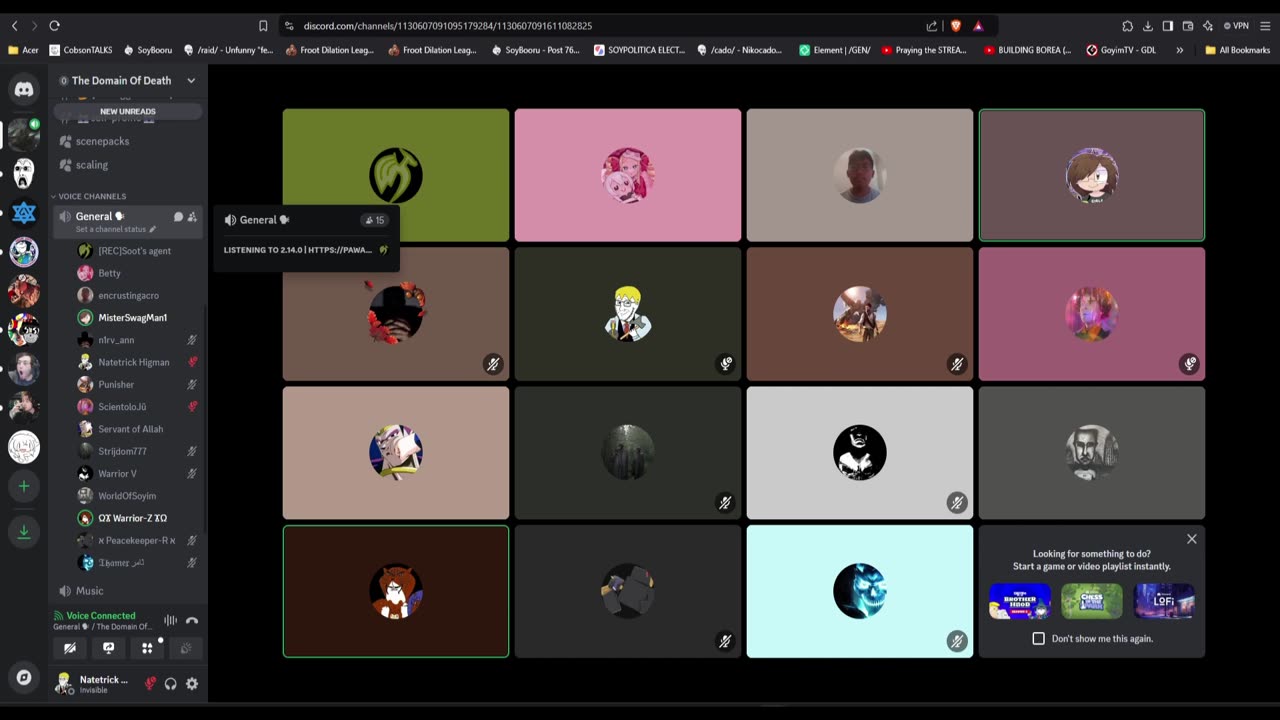The image size is (1280, 720).
Task: Close the activity suggestion popup
Action: click(x=1191, y=539)
